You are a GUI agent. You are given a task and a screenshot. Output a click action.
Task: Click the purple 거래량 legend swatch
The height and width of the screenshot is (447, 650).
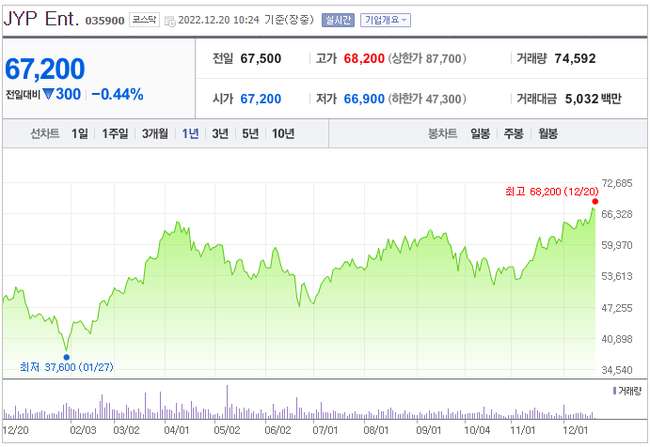pyautogui.click(x=614, y=391)
